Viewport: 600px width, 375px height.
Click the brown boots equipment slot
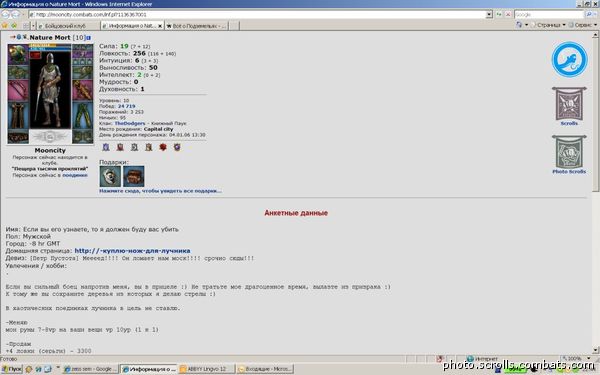pyautogui.click(x=18, y=116)
